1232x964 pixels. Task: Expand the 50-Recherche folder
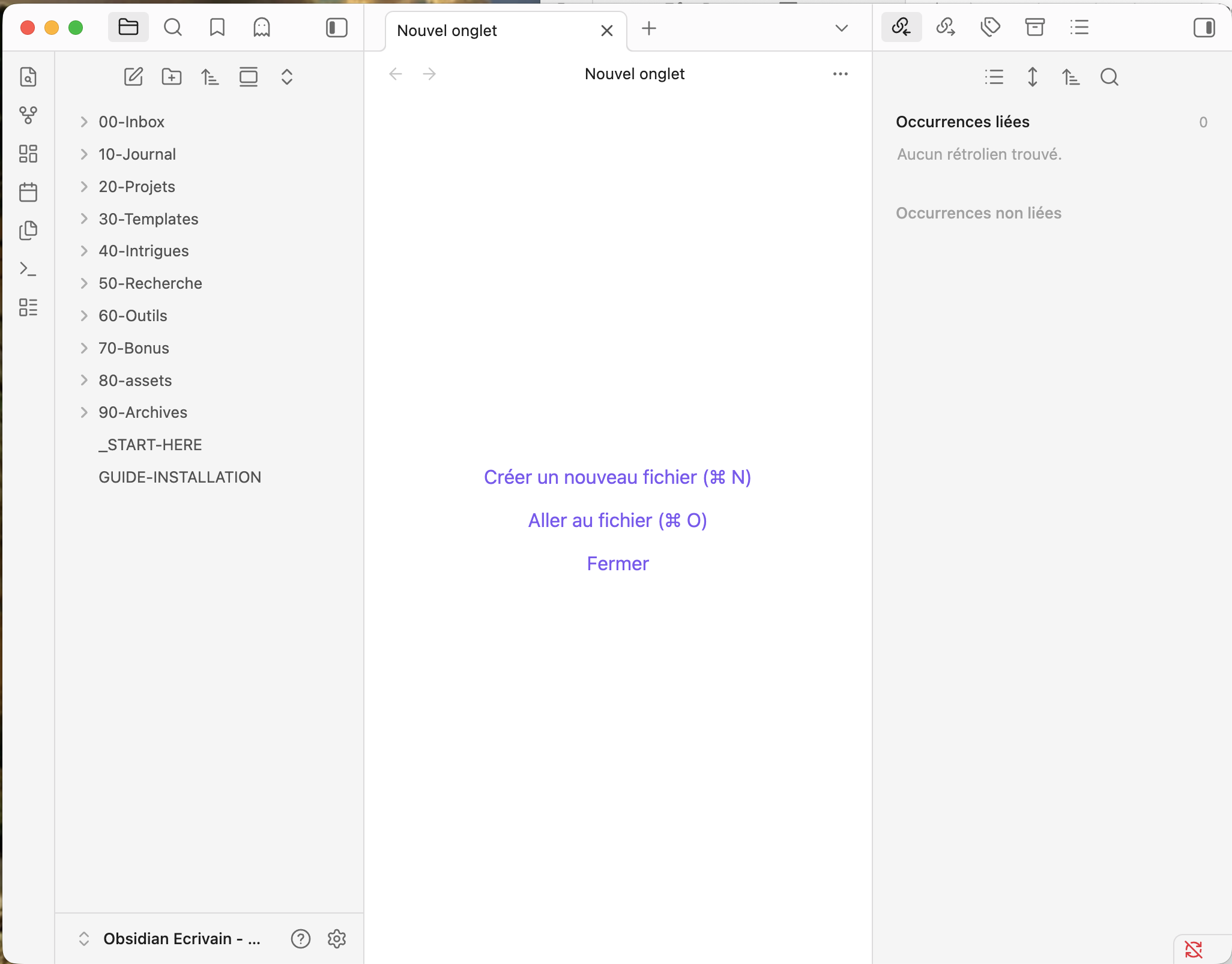pyautogui.click(x=84, y=283)
